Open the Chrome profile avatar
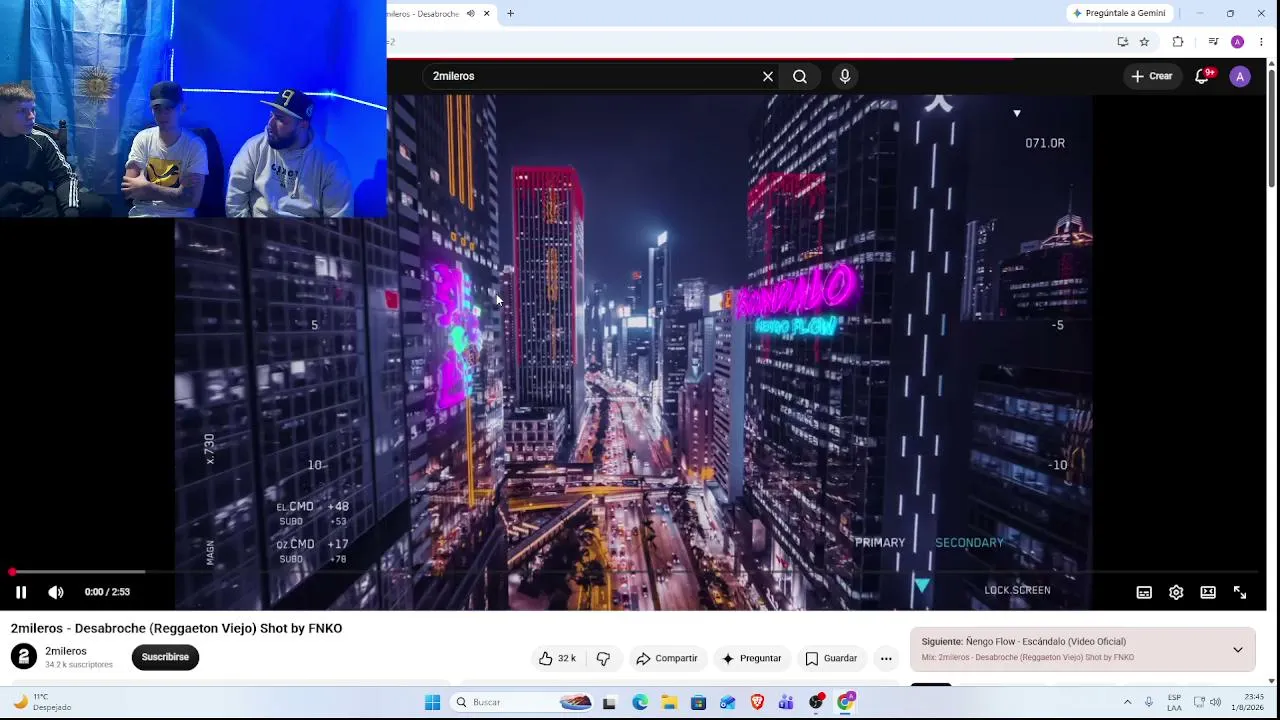 tap(1237, 42)
